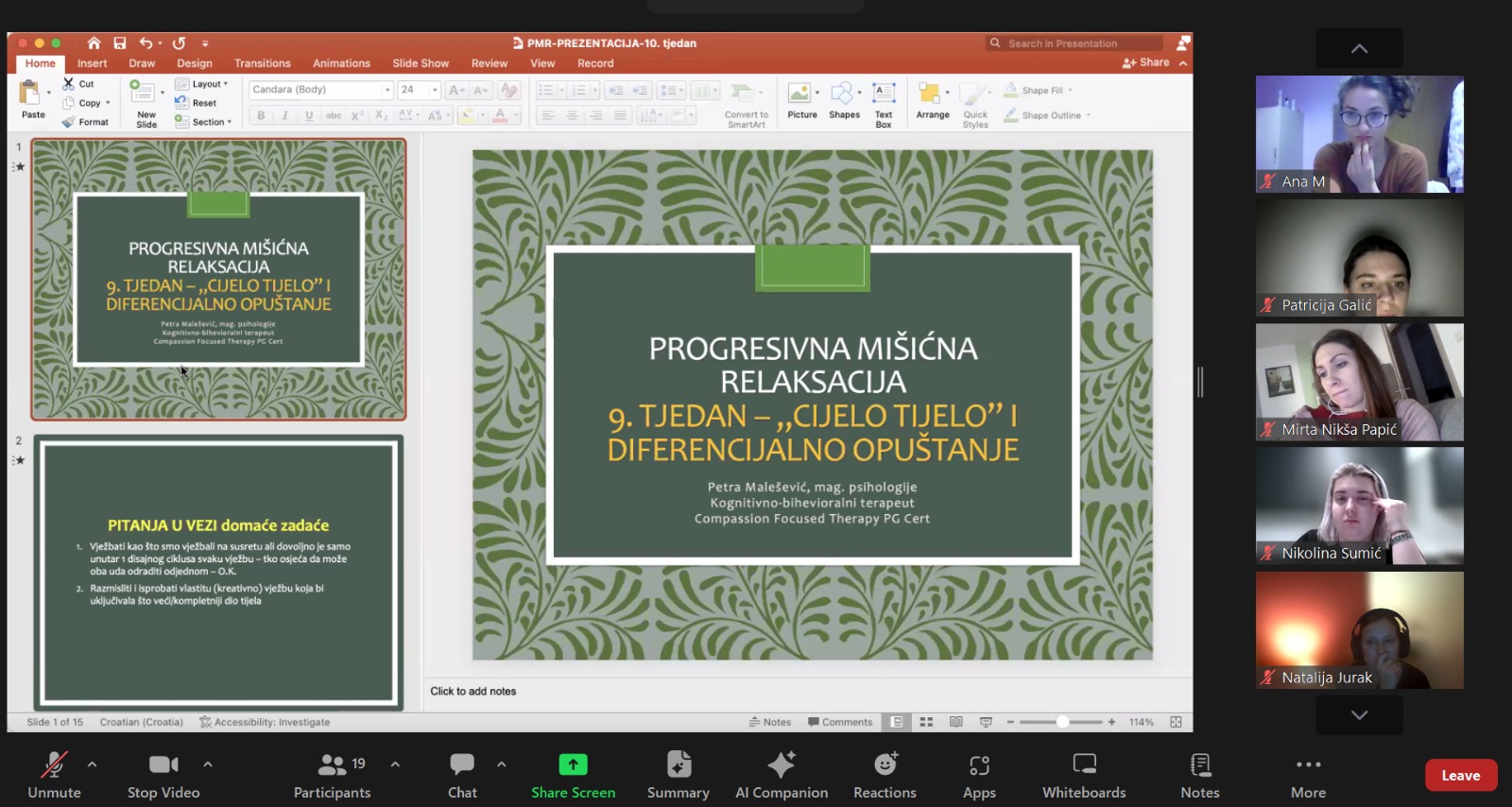The image size is (1512, 807).
Task: Toggle Italic formatting
Action: [x=284, y=115]
